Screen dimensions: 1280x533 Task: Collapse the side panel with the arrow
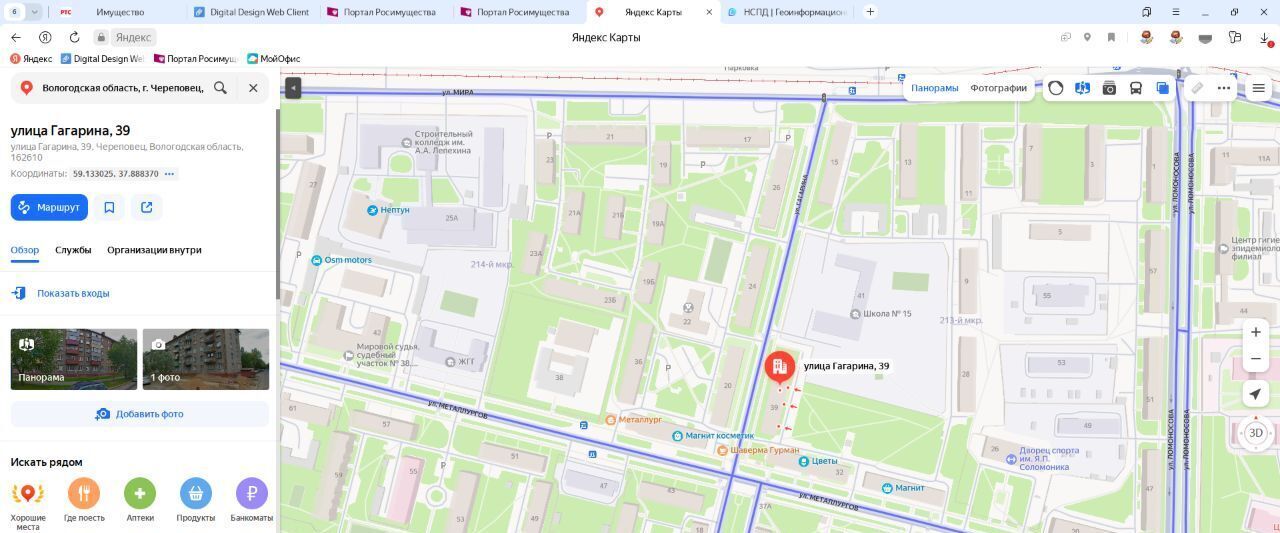pos(292,88)
